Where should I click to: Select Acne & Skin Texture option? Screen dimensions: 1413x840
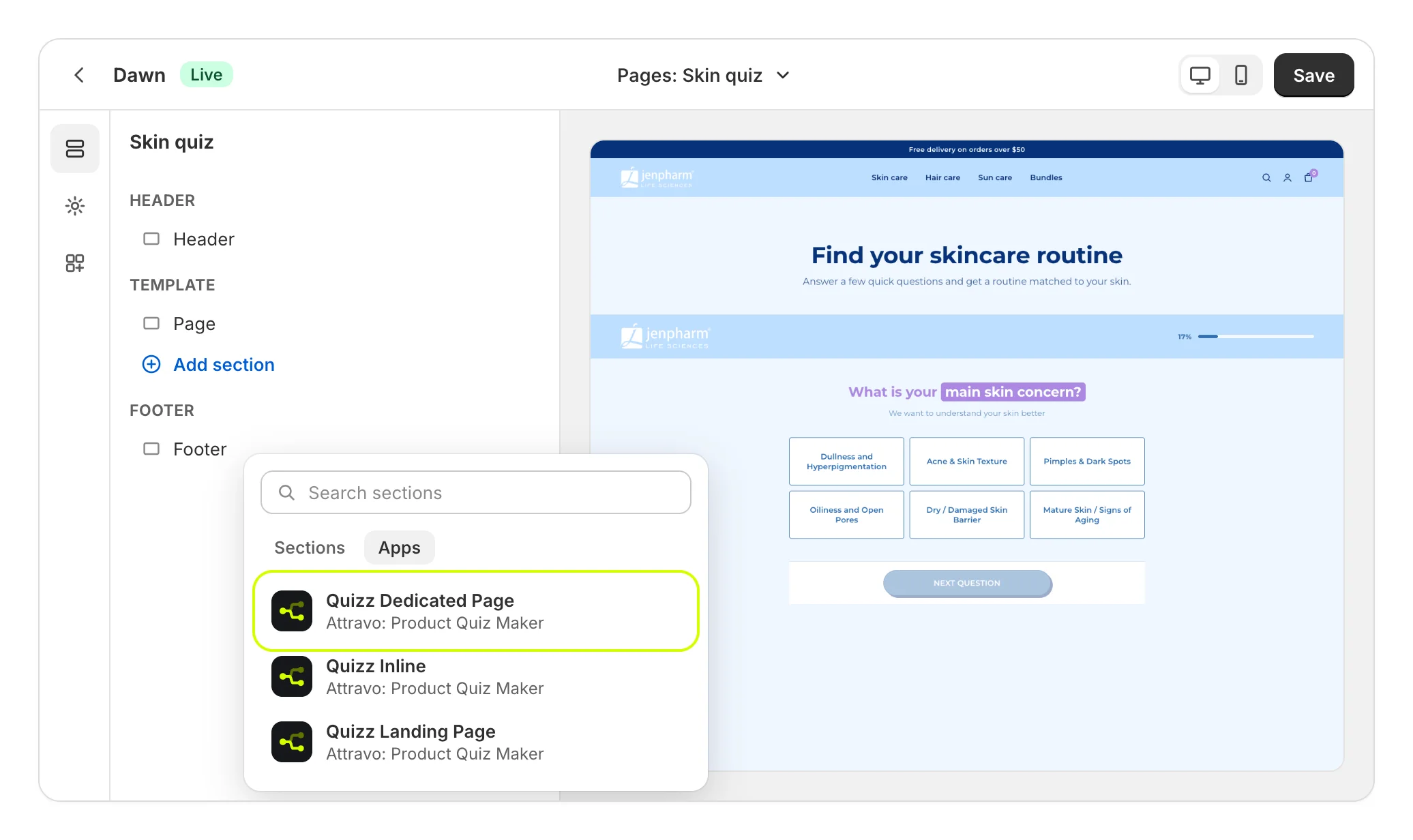pyautogui.click(x=967, y=462)
